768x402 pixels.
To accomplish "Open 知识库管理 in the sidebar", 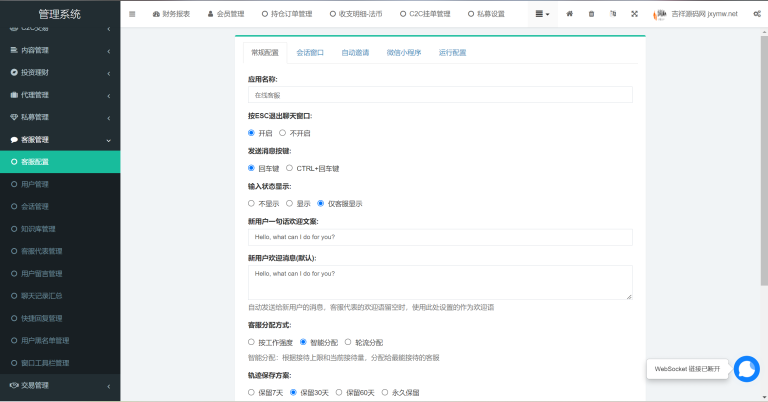I will (38, 229).
